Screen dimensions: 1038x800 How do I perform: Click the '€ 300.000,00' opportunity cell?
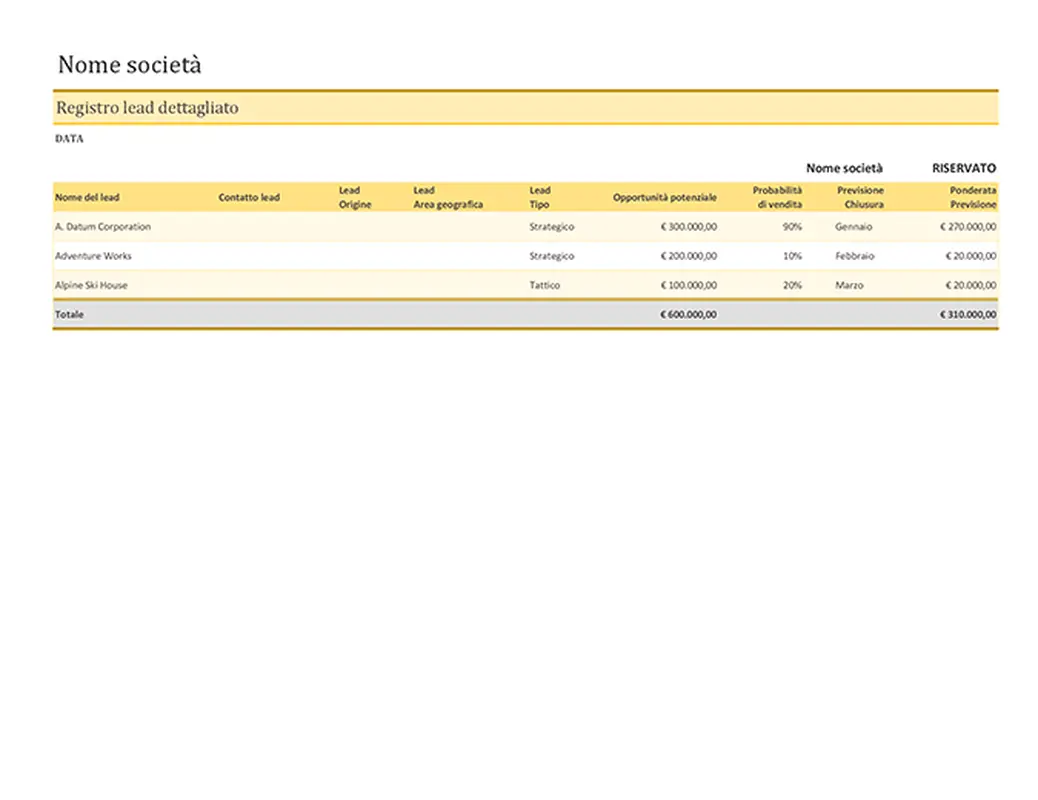[688, 227]
